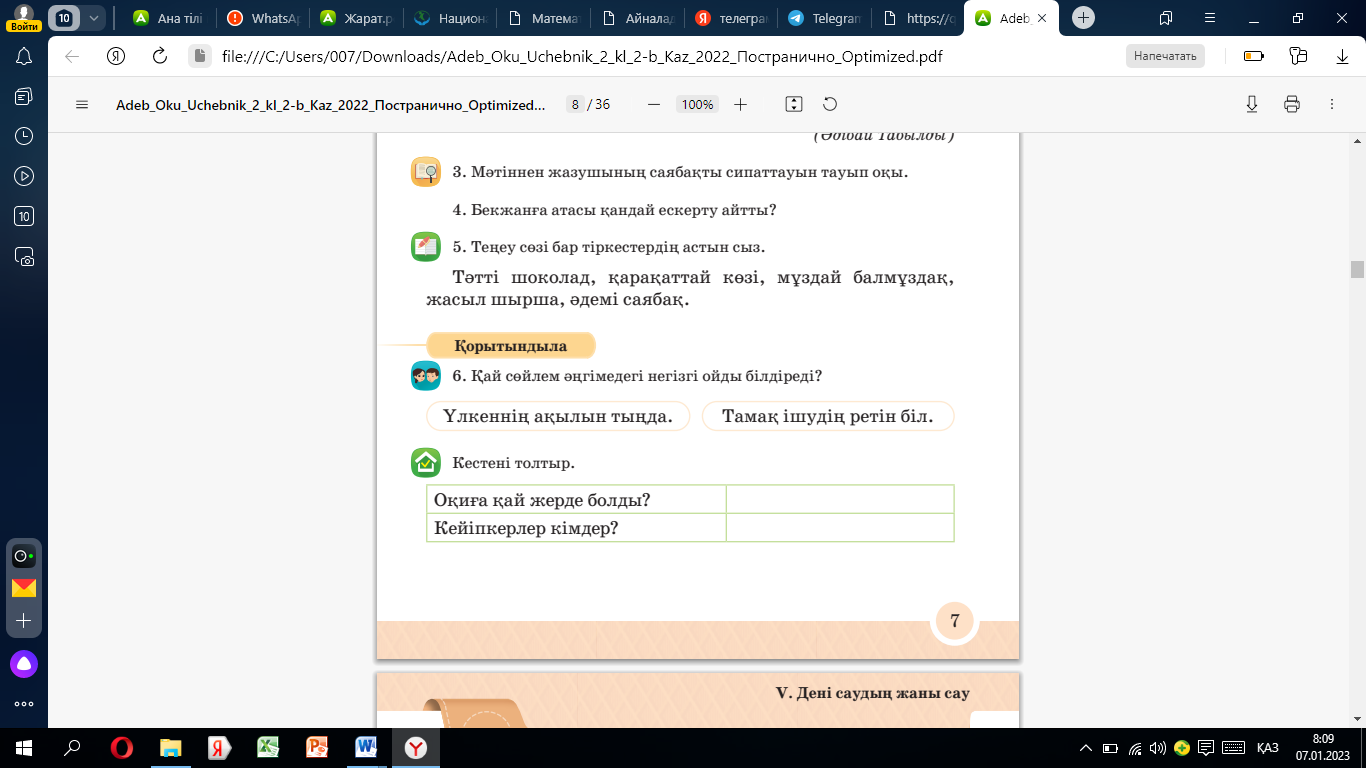Switch to the Жарат.р tab
Viewport: 1366px width, 768px height.
(x=355, y=18)
